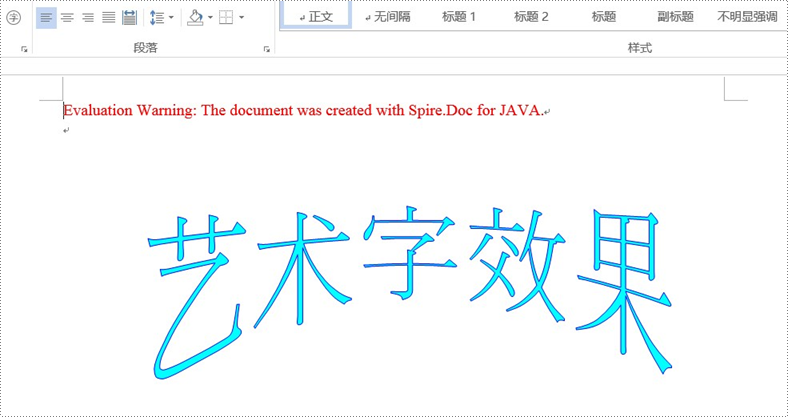Align text left
788x417 pixels.
click(x=46, y=19)
